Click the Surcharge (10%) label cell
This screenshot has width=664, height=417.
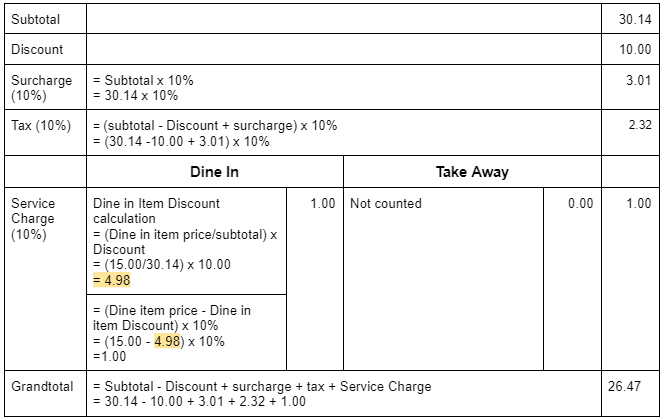pos(41,88)
